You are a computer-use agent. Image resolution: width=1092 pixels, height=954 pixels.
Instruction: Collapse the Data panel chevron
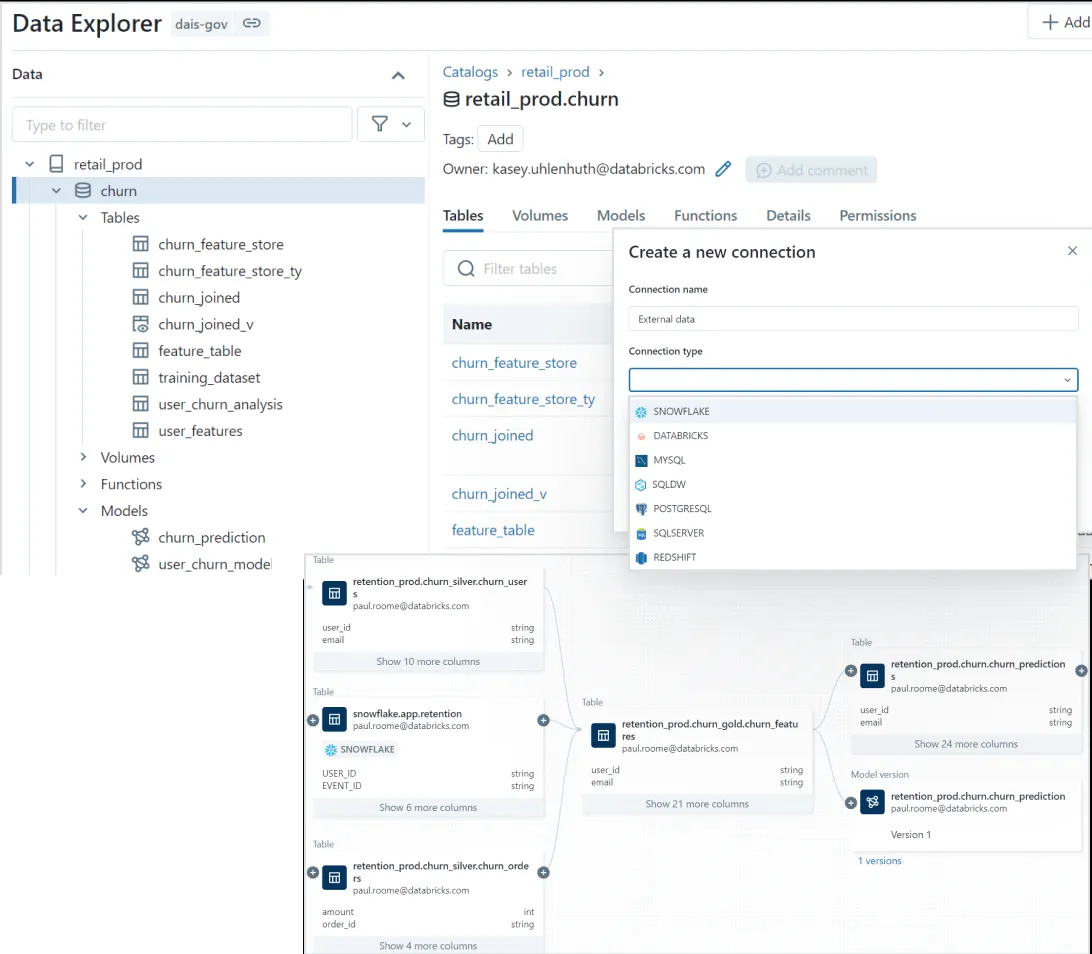pyautogui.click(x=398, y=75)
